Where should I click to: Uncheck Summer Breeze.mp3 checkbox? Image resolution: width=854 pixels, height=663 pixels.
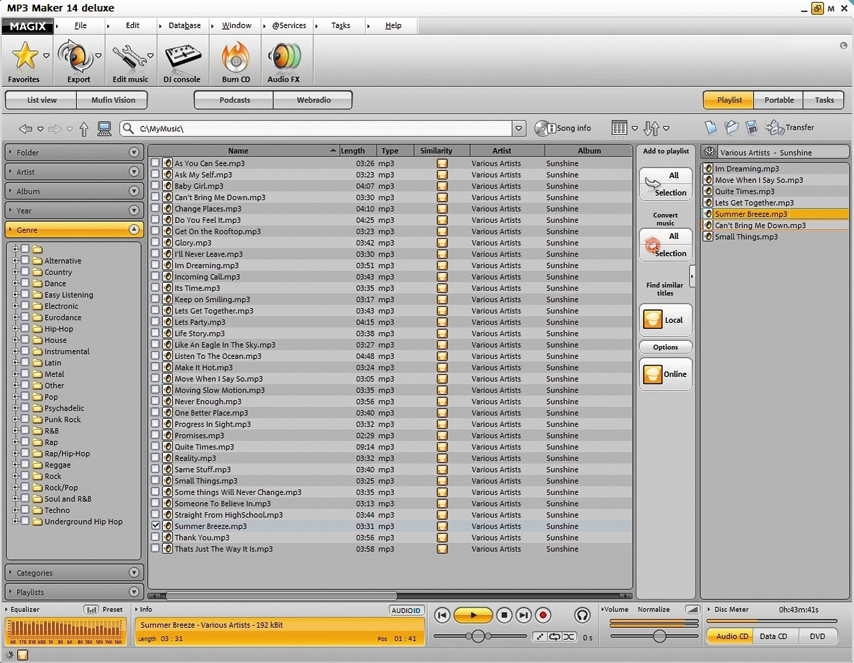[156, 526]
